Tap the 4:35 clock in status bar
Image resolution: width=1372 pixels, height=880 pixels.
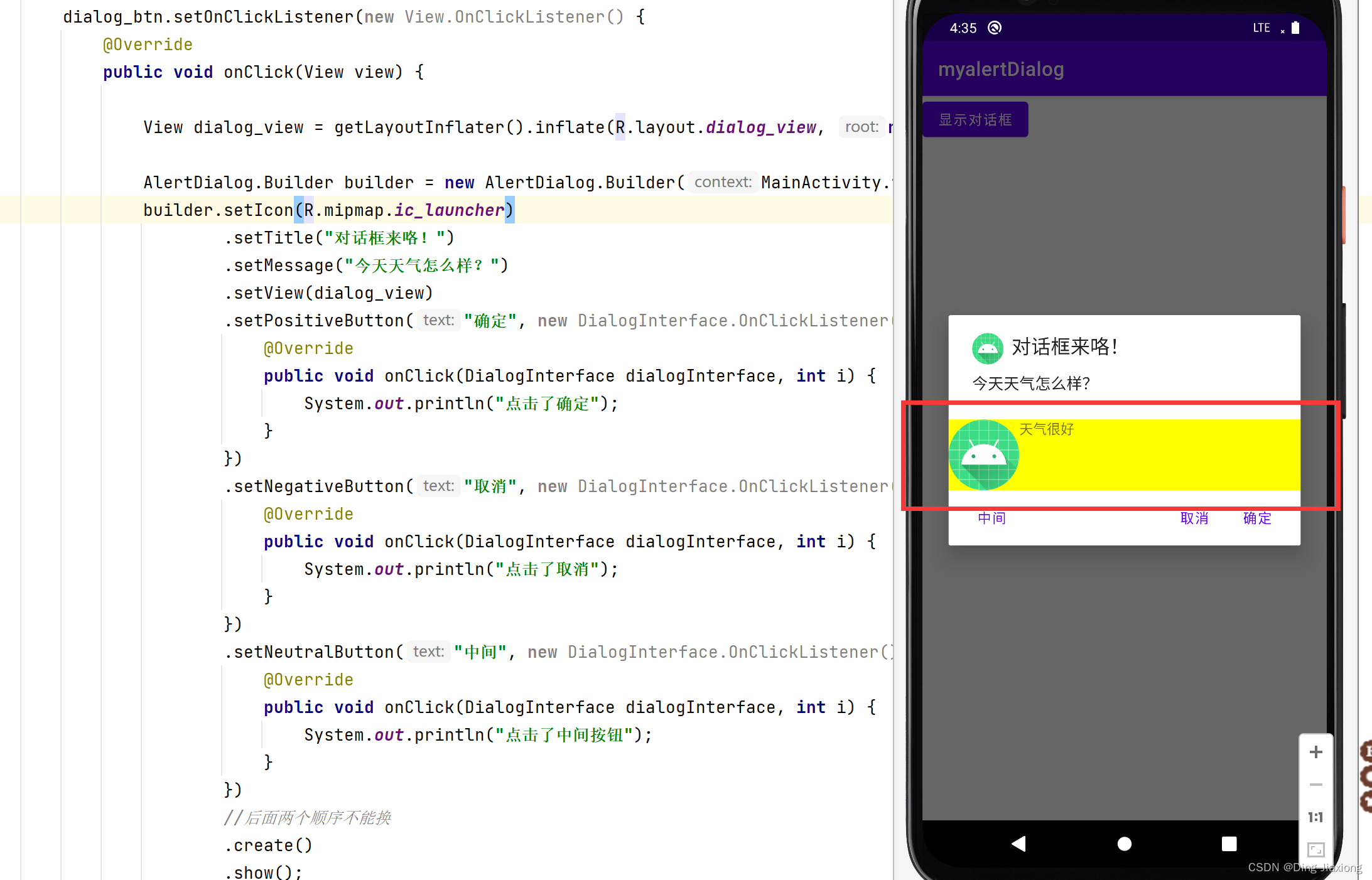pos(963,28)
